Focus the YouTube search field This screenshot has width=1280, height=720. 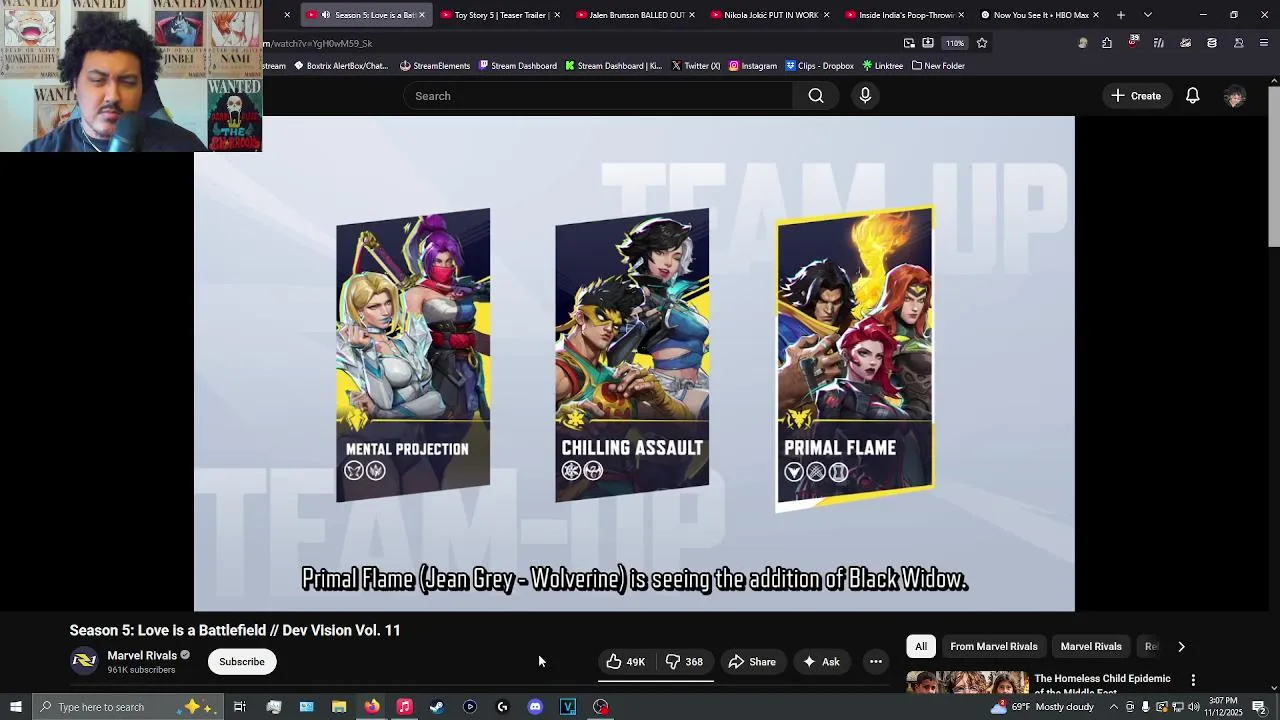(598, 96)
